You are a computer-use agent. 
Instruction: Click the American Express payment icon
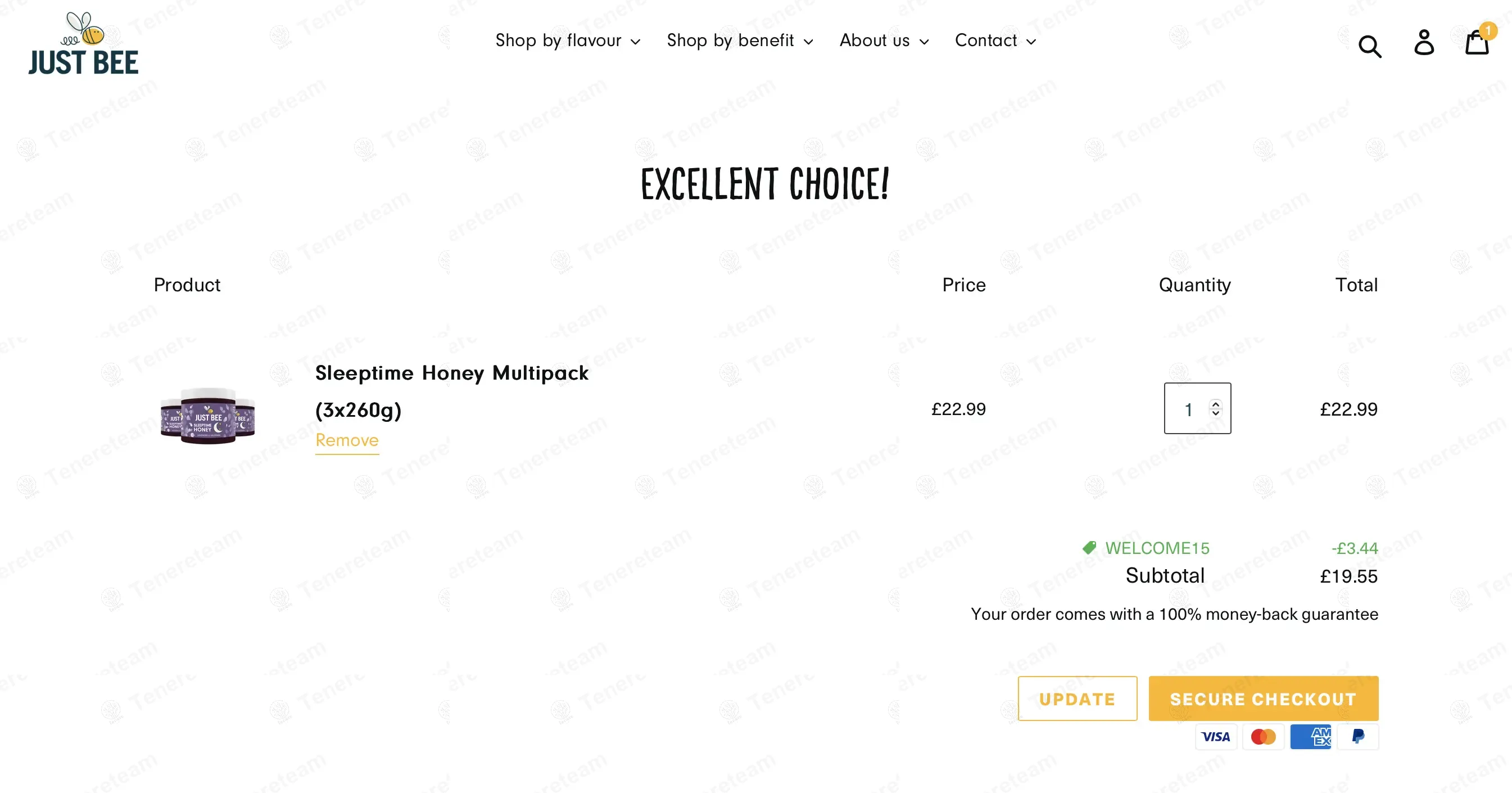1311,737
